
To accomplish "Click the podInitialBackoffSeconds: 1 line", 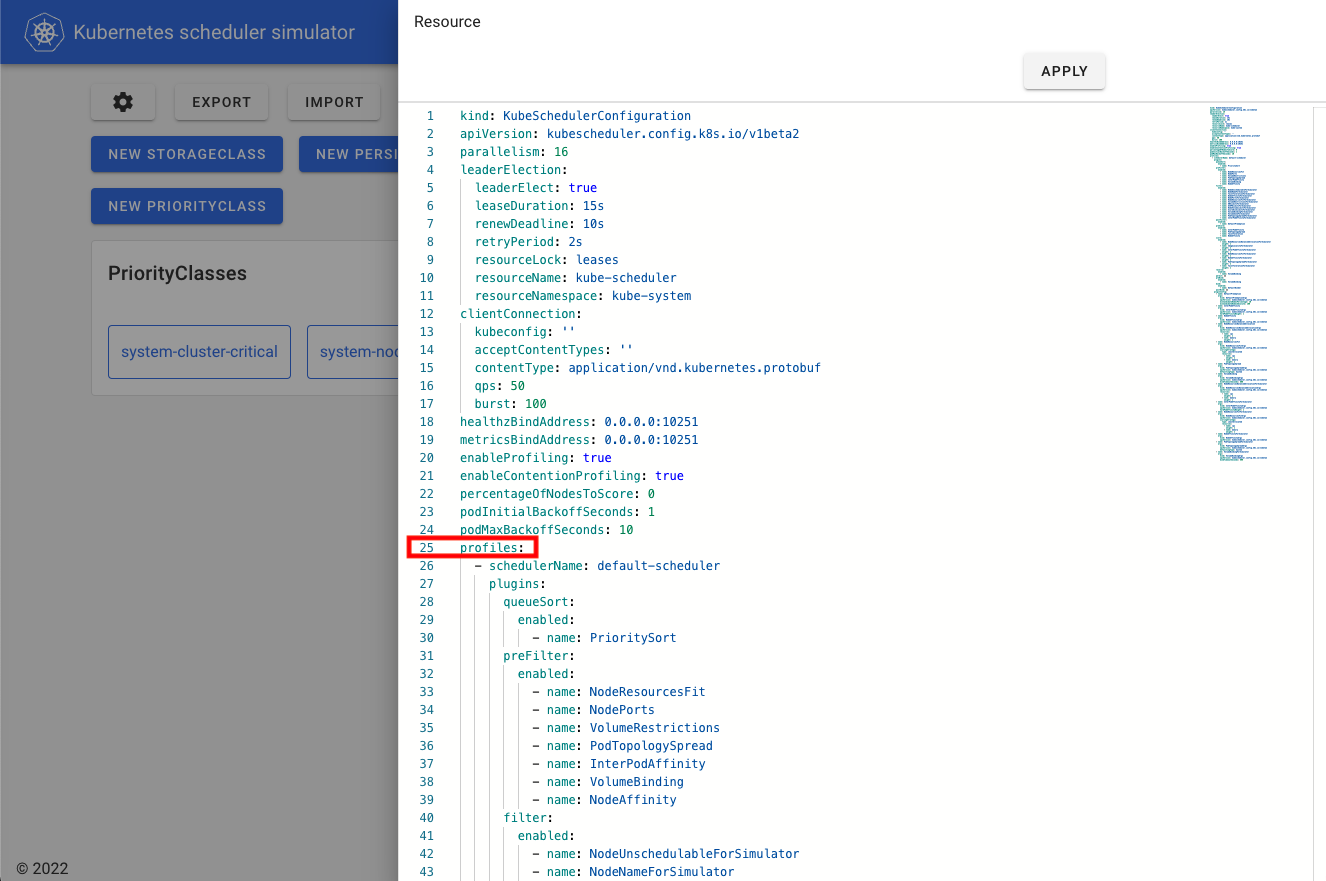I will (x=557, y=512).
